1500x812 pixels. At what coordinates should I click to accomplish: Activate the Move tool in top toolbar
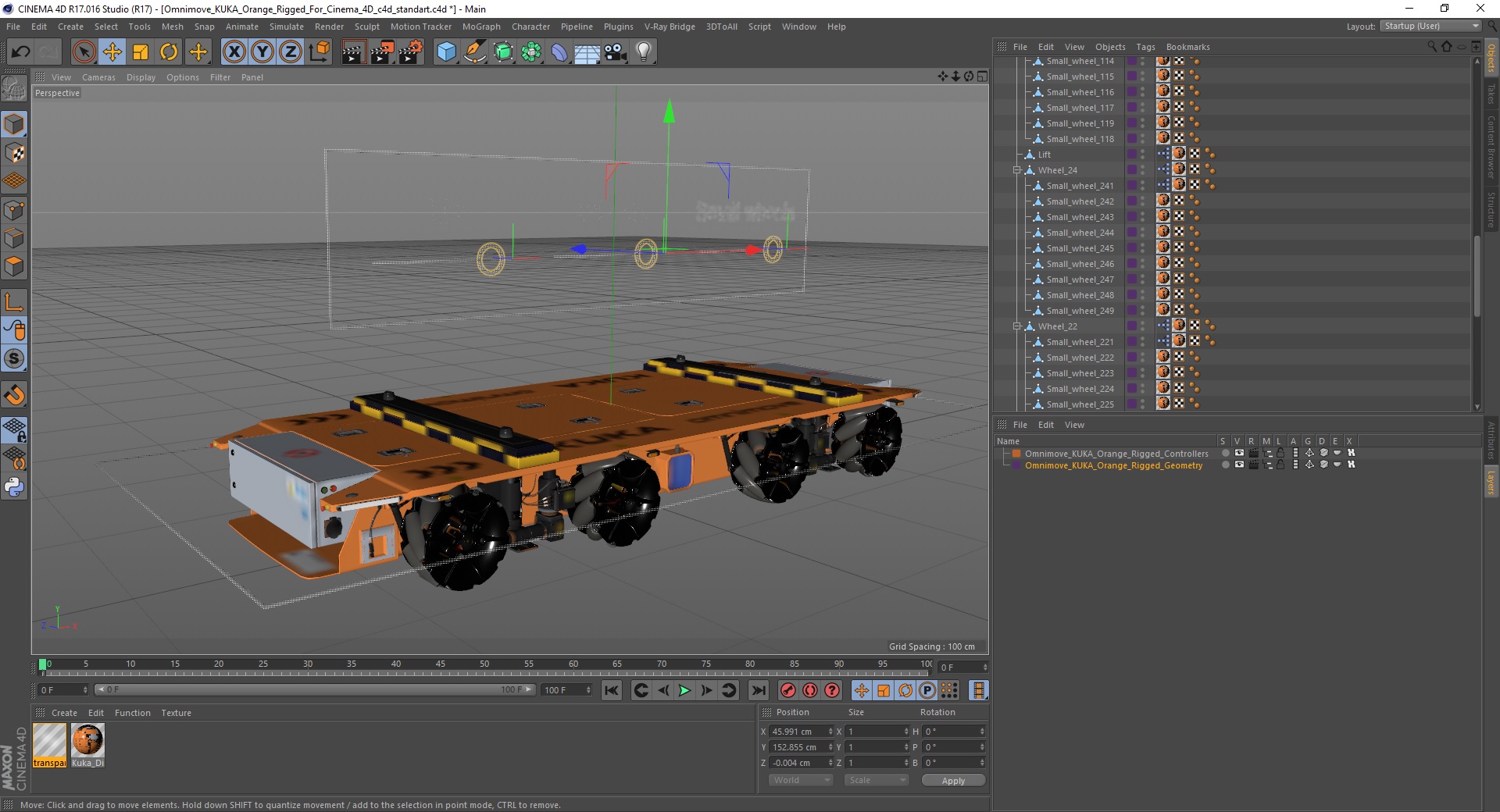click(112, 52)
